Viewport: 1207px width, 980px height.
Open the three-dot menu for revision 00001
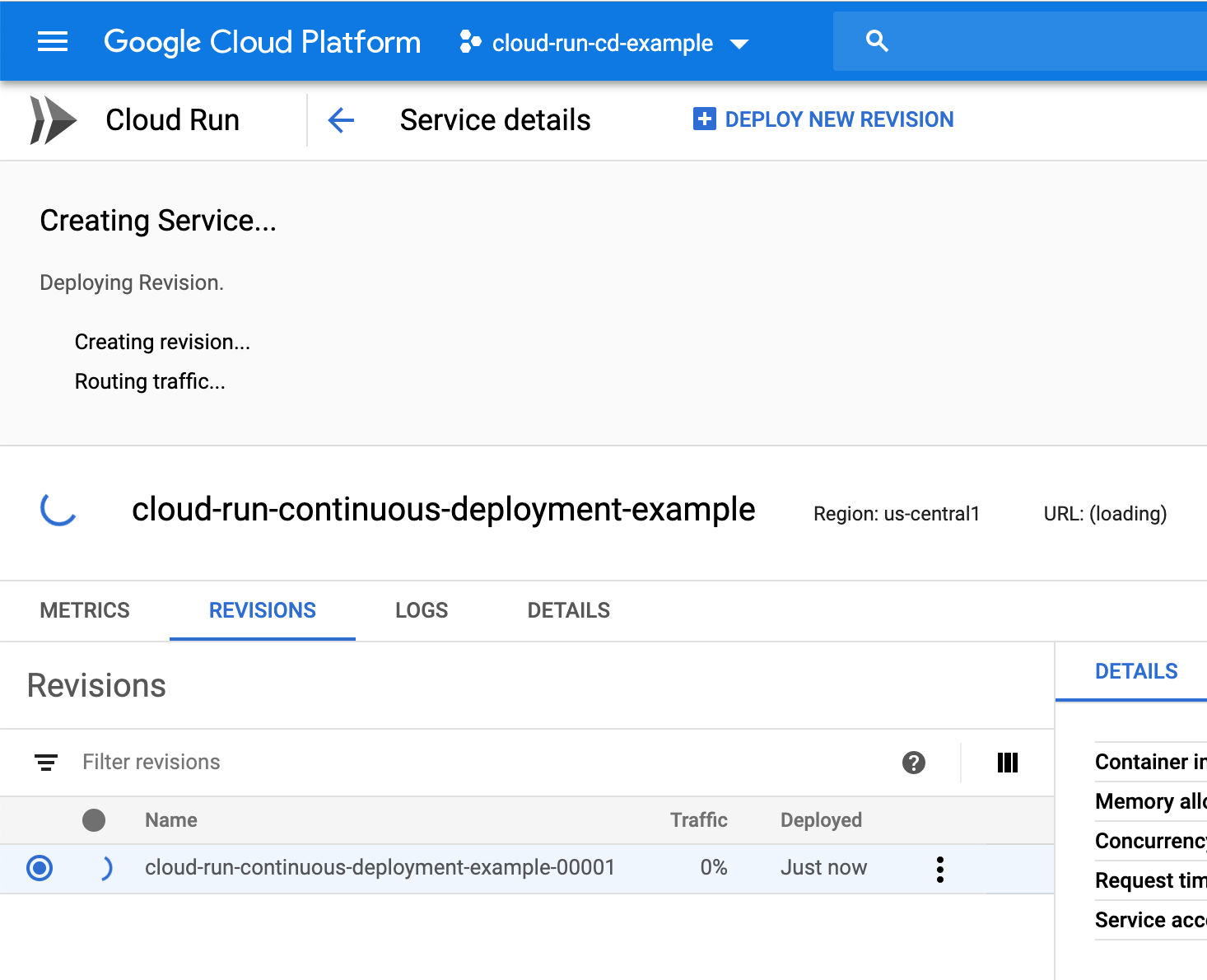(940, 870)
